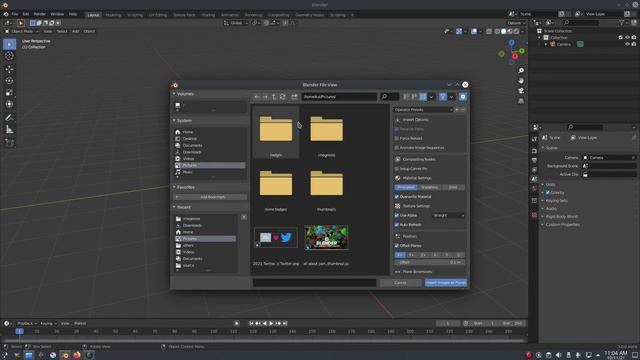Toggle the options region gear icon
The width and height of the screenshot is (640, 360).
463,97
